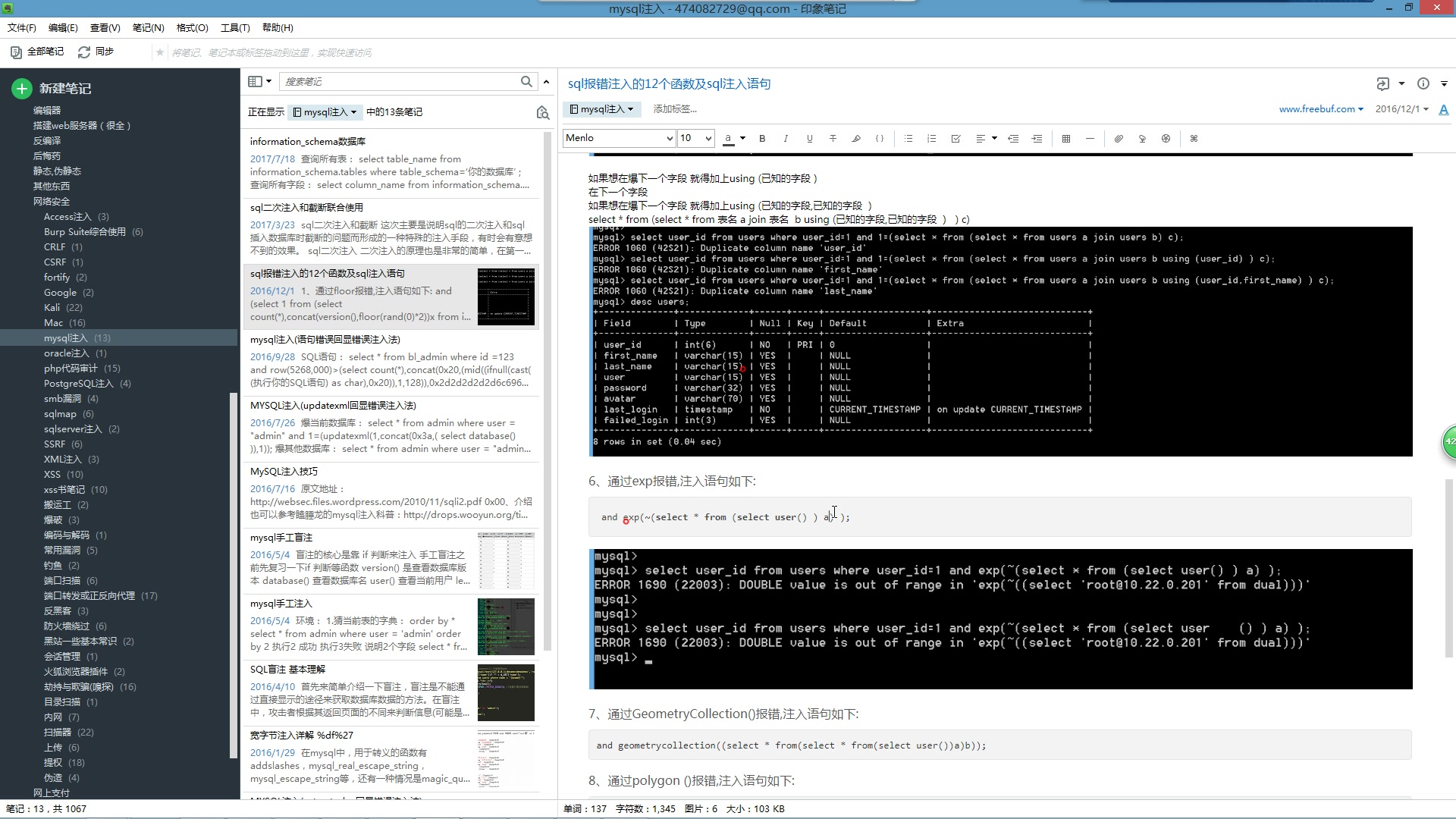Toggle italic formatting in the editor toolbar
Viewport: 1456px width, 819px height.
tap(786, 139)
